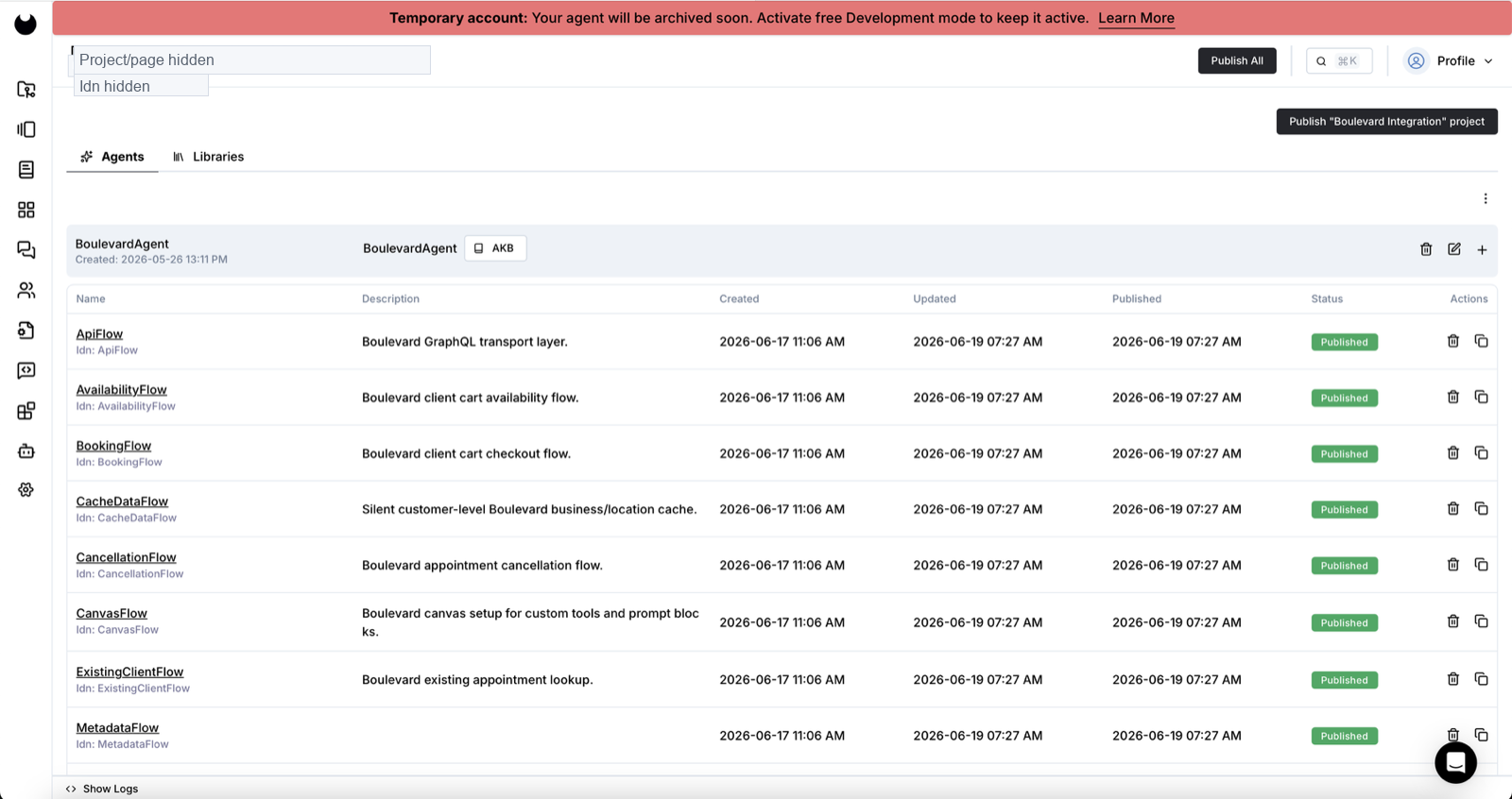Click the Updated column header
Screen dimensions: 1512x799
pyautogui.click(x=935, y=298)
